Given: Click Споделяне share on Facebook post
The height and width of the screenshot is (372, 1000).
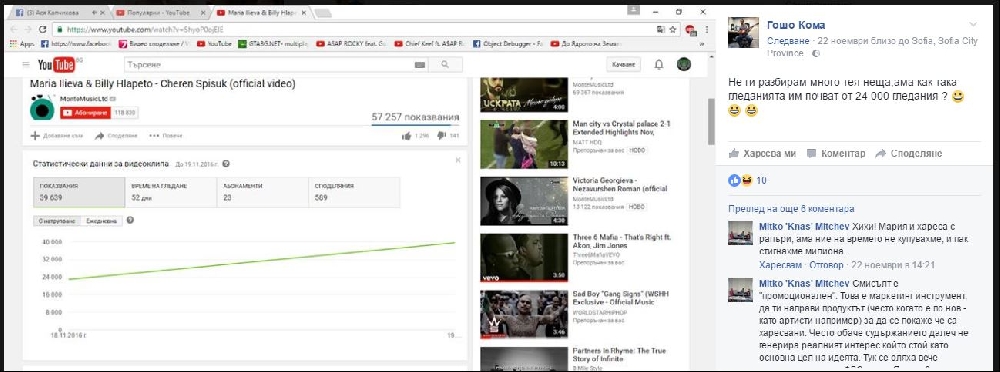Looking at the screenshot, I should pyautogui.click(x=908, y=154).
